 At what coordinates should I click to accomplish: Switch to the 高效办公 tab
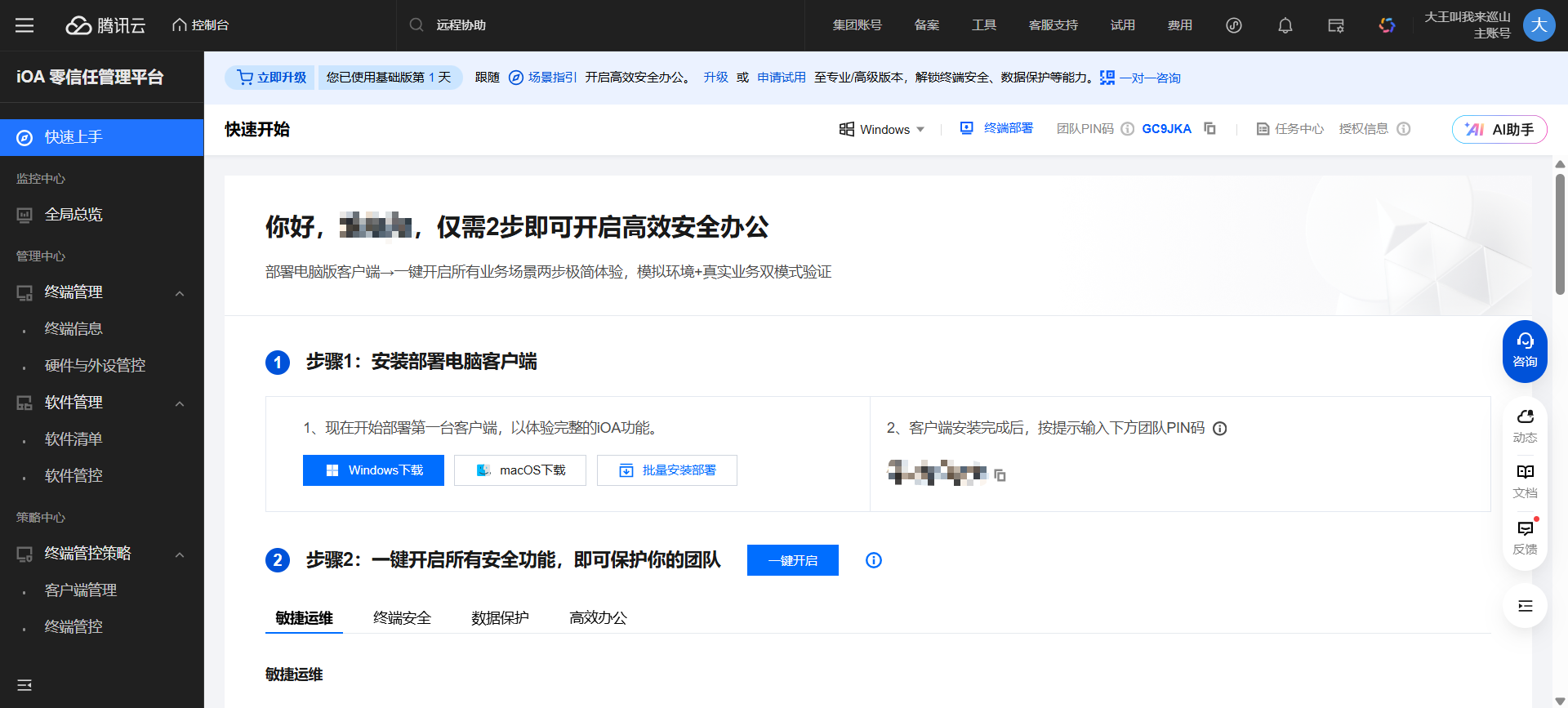pyautogui.click(x=598, y=618)
